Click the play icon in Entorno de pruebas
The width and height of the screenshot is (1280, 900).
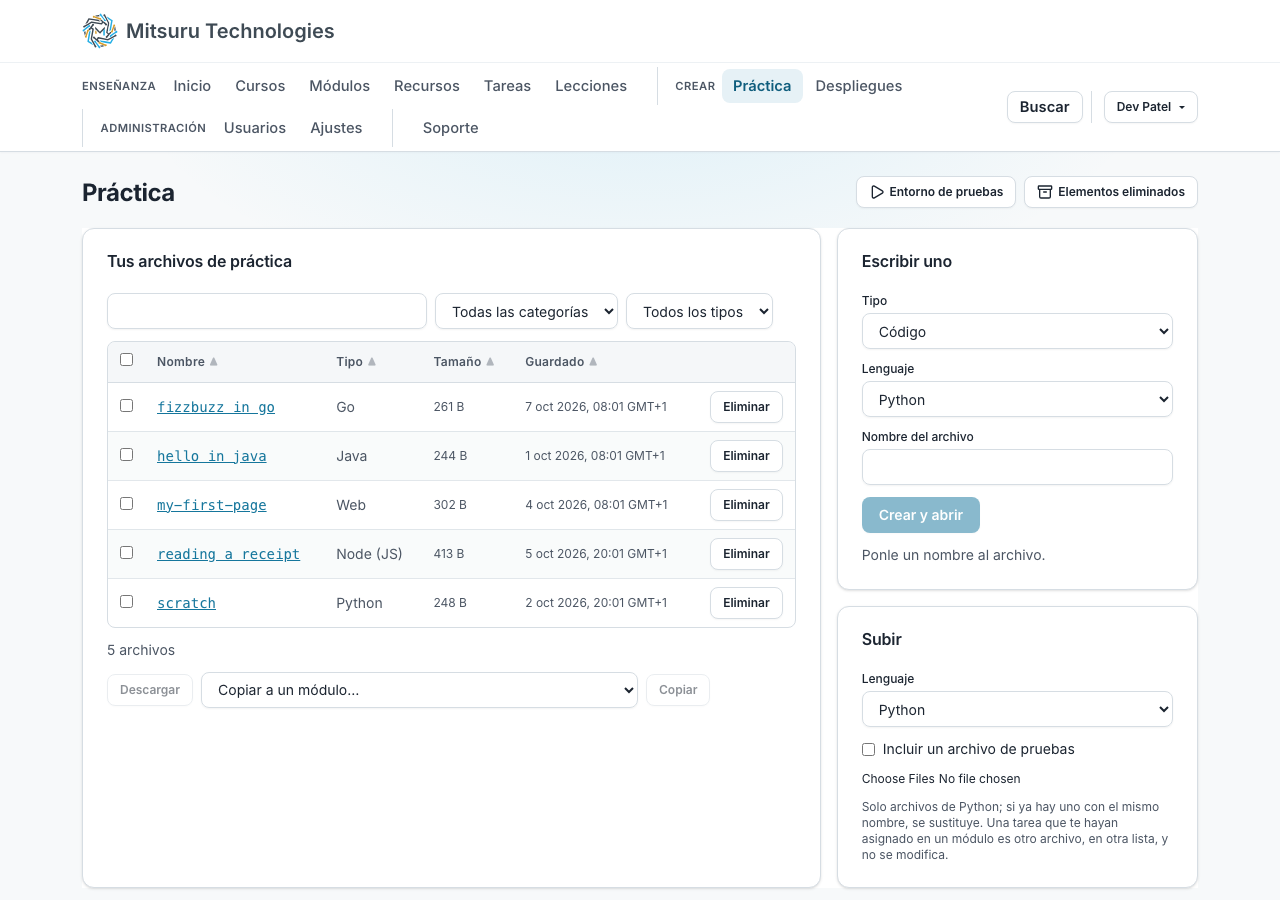click(877, 192)
